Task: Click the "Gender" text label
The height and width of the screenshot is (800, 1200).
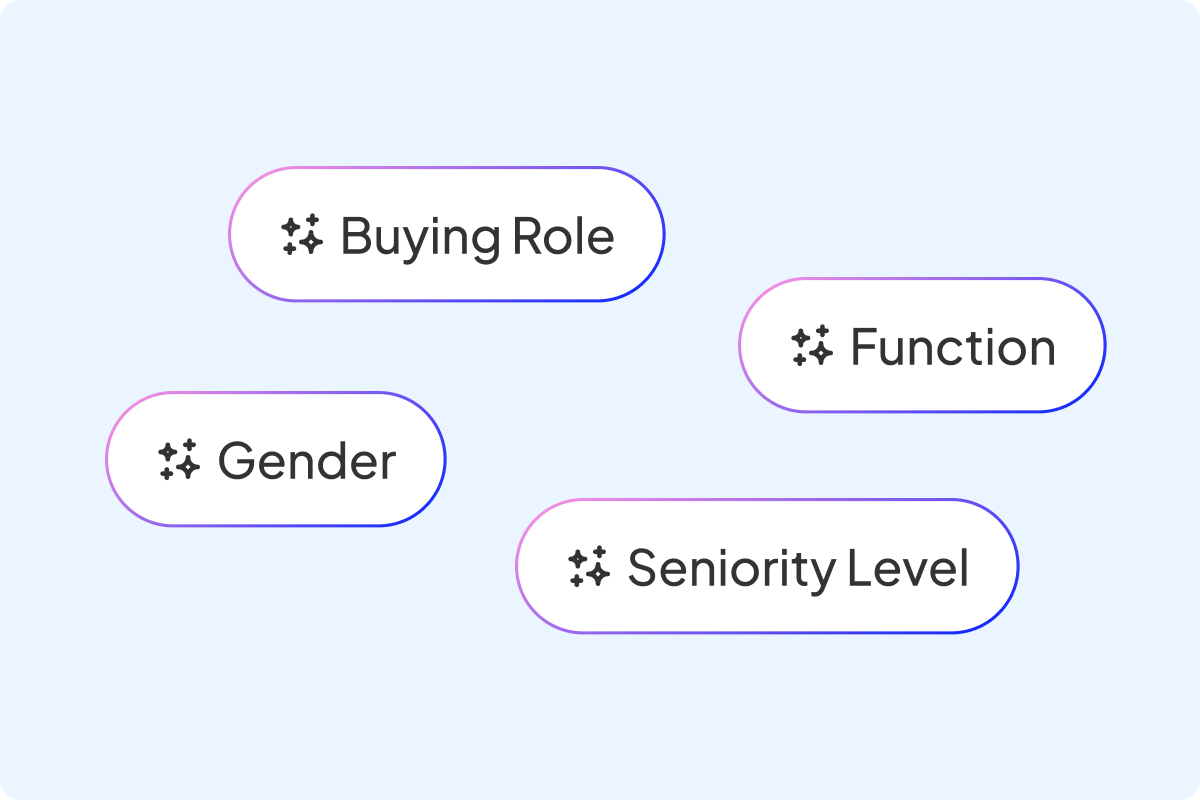Action: point(307,461)
